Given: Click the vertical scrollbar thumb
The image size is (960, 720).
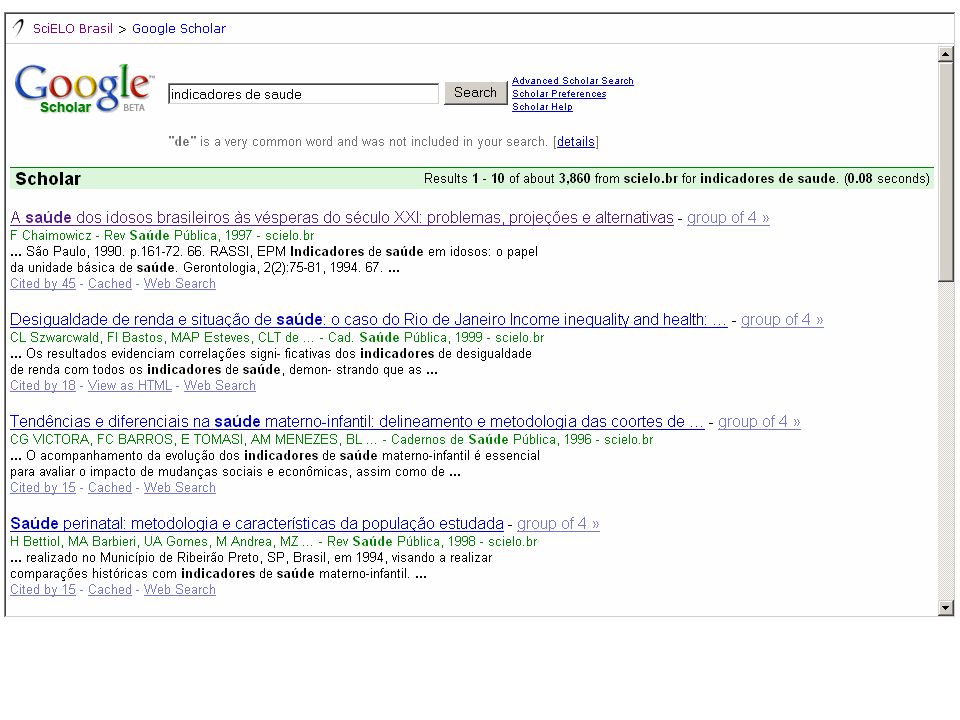Looking at the screenshot, I should point(945,171).
